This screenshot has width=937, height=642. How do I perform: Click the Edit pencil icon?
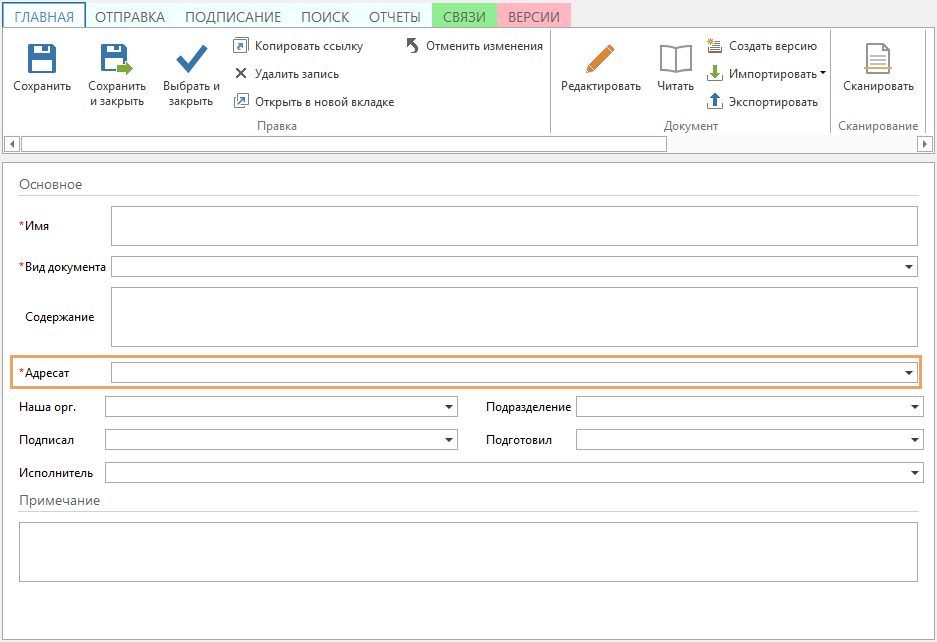tap(600, 60)
